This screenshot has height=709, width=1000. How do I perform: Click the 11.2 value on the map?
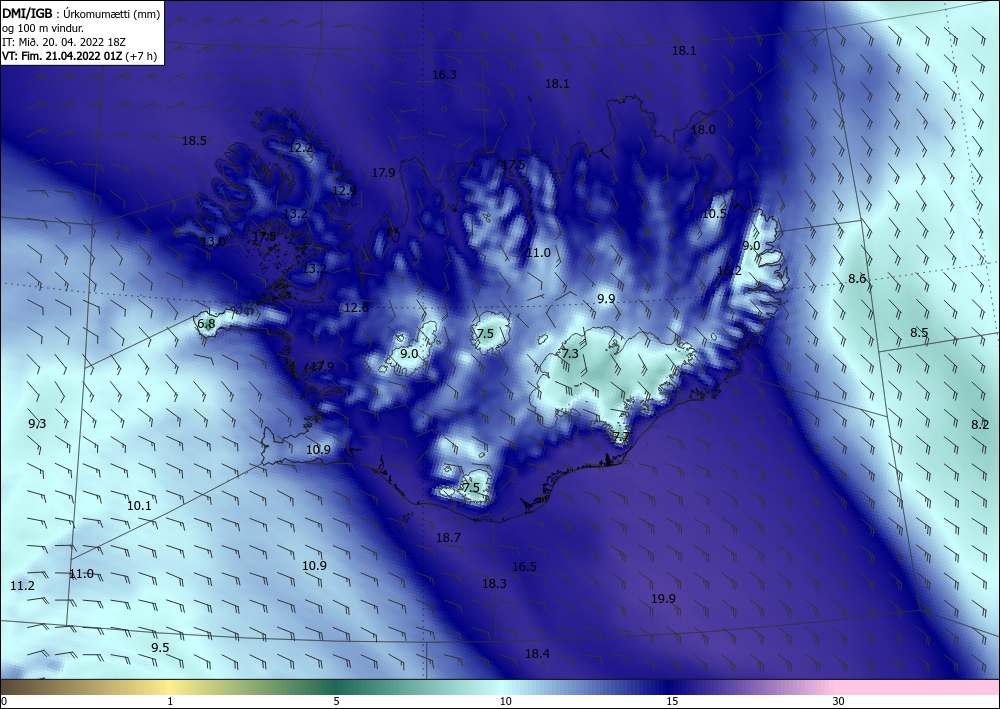pos(22,585)
